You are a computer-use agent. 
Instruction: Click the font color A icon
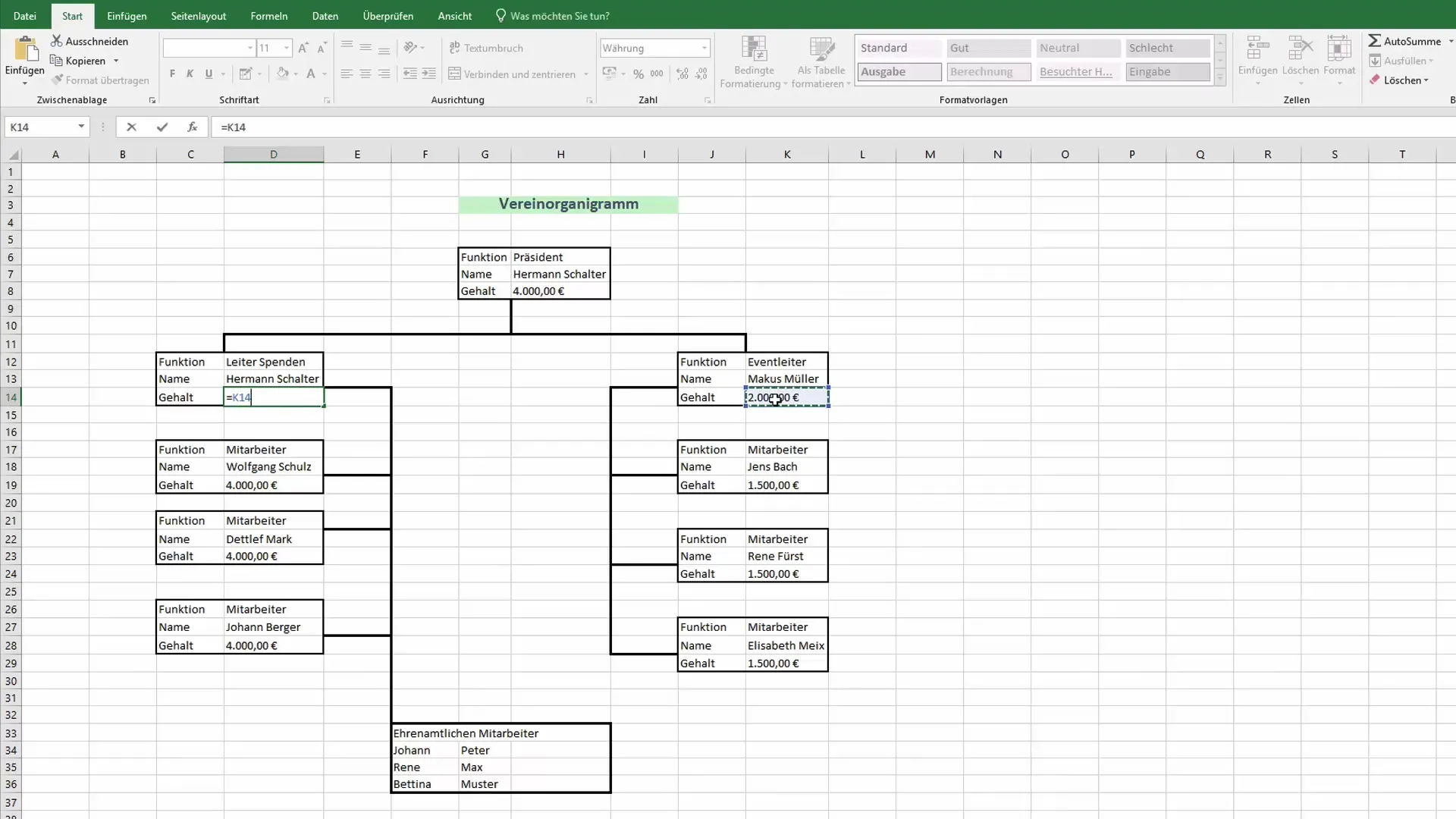tap(310, 74)
